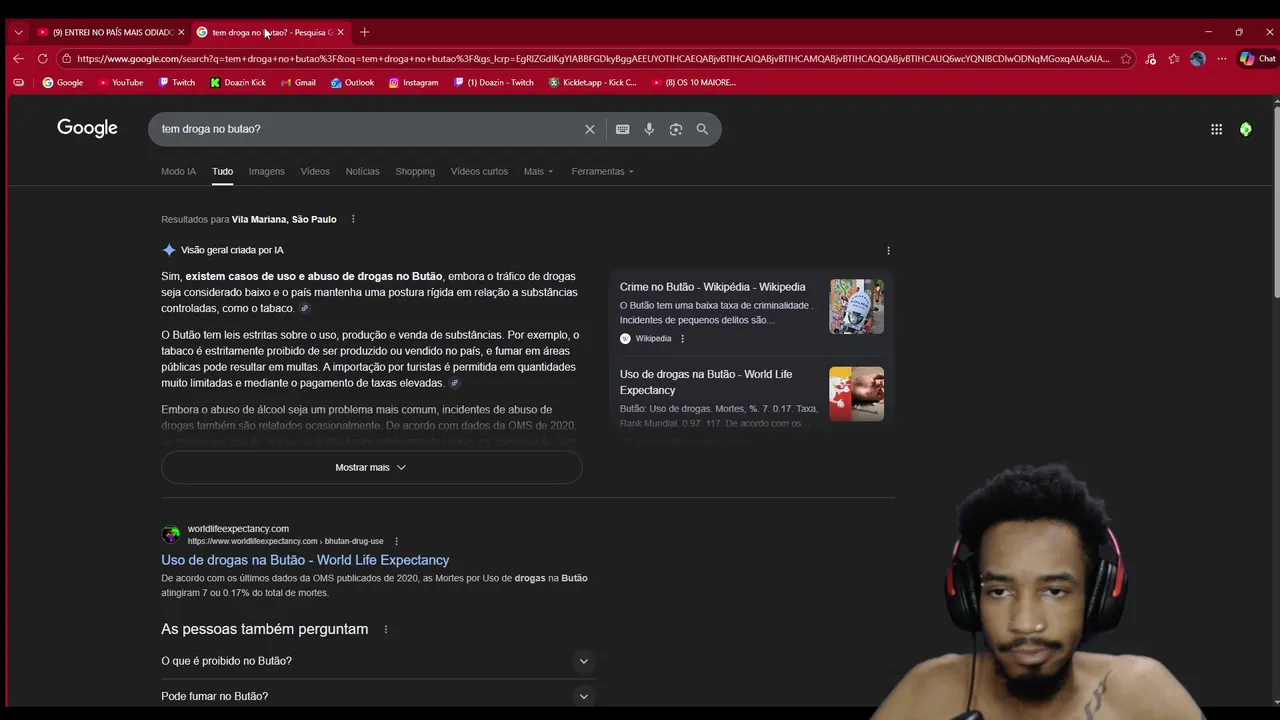Open location options next to Vila Mariana
Viewport: 1280px width, 720px height.
[x=353, y=219]
